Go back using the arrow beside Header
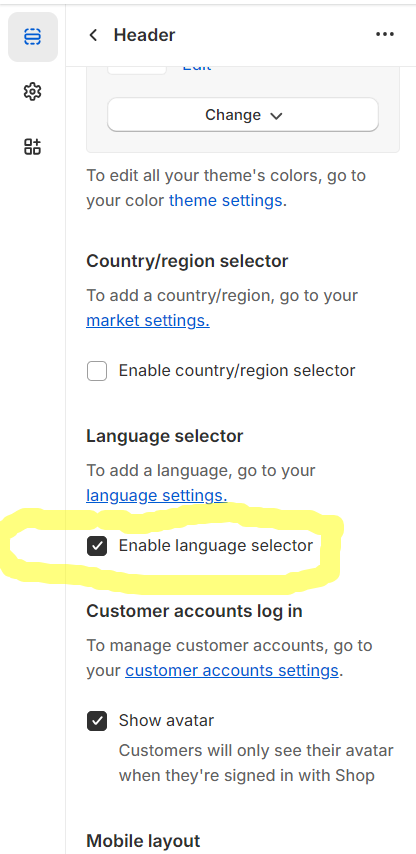416x854 pixels. coord(93,35)
